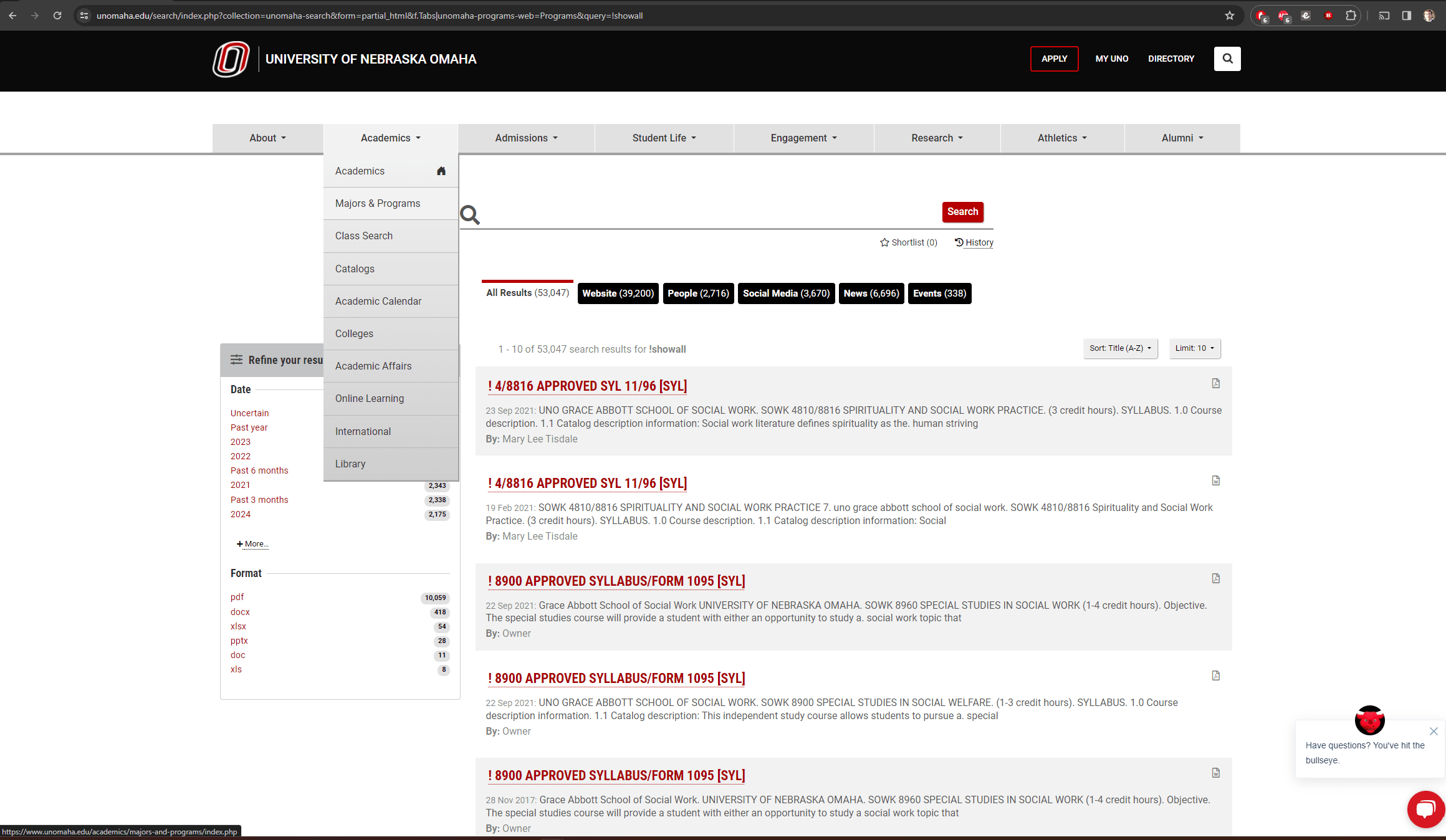Filter results by pdf format
Screen dimensions: 1446x840
point(237,597)
